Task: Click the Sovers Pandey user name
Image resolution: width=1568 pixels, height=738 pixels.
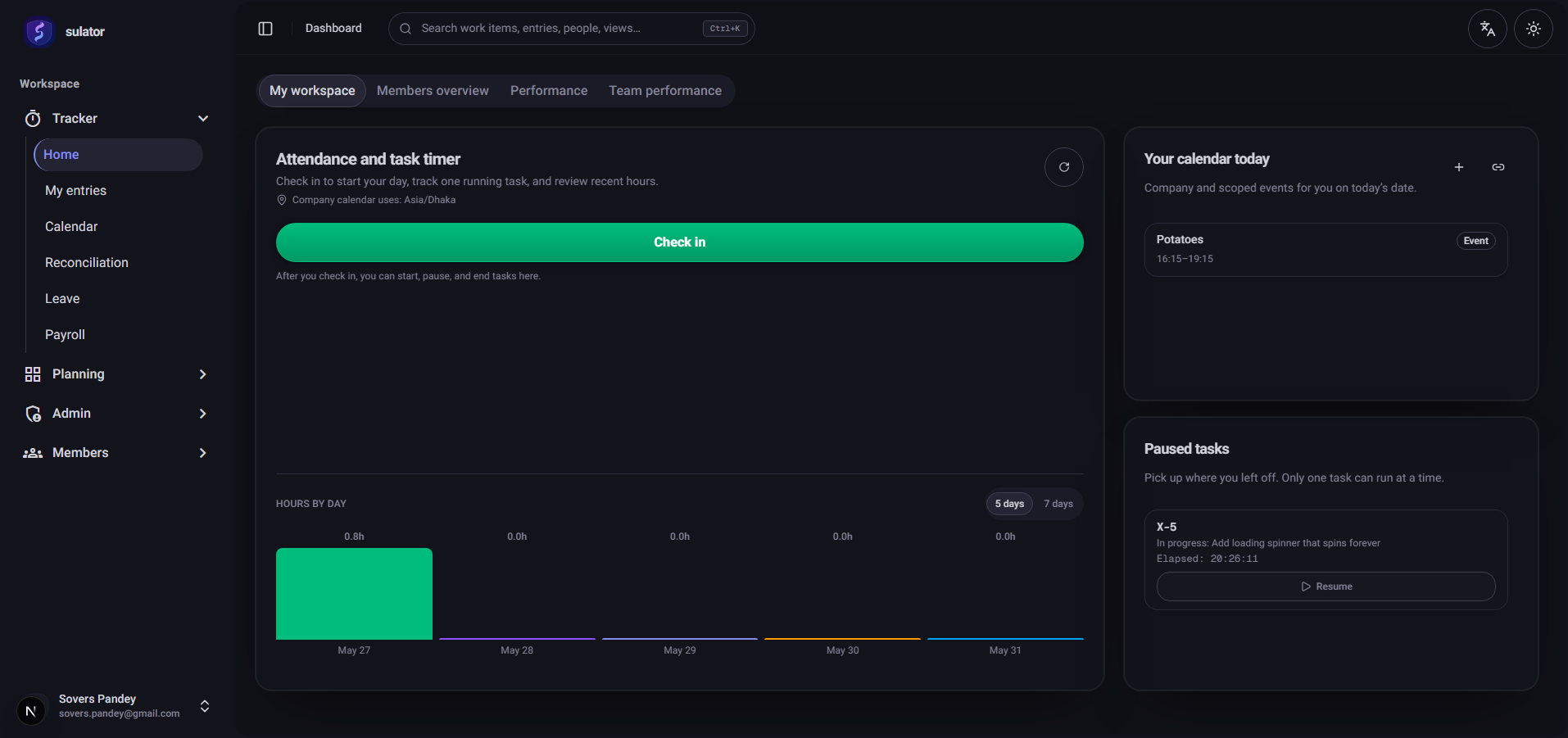Action: (97, 699)
